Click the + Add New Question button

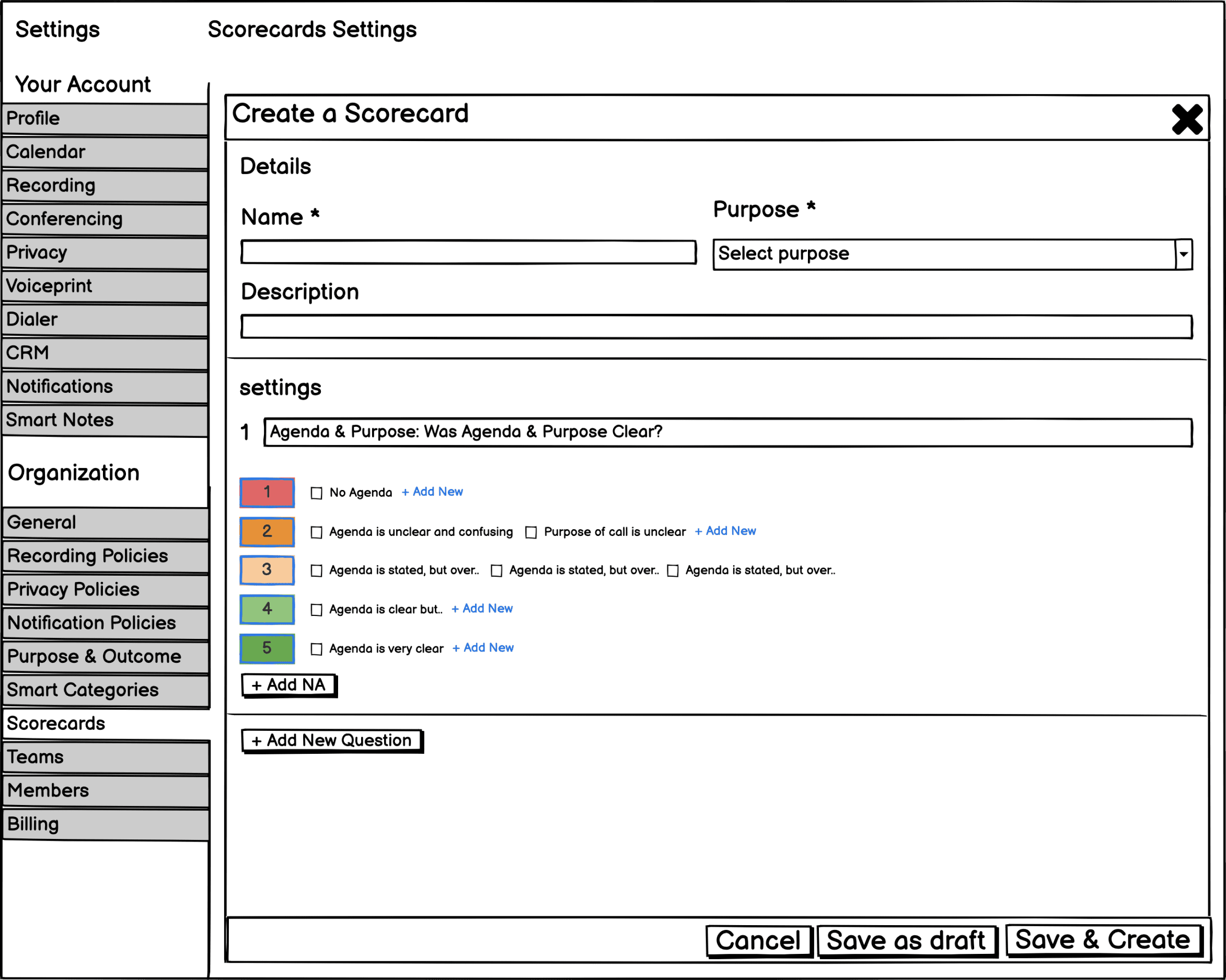pyautogui.click(x=331, y=740)
